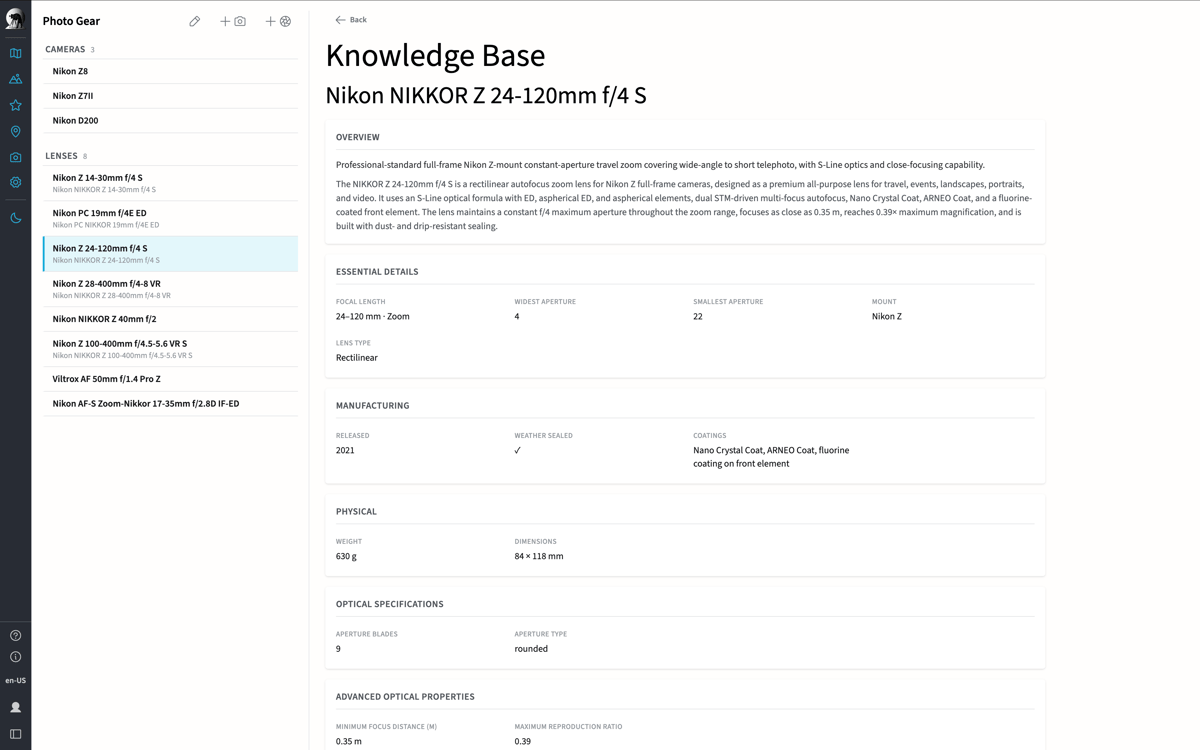Add a new camera

[x=233, y=21]
